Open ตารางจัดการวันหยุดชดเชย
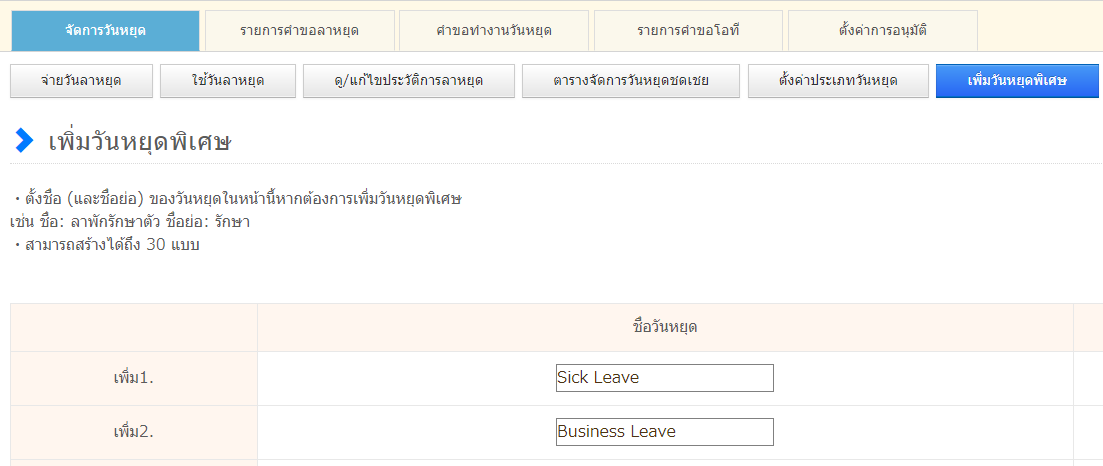 coord(630,81)
